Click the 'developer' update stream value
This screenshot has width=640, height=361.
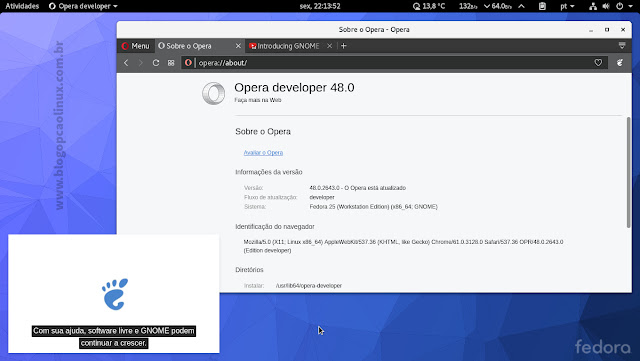click(322, 197)
